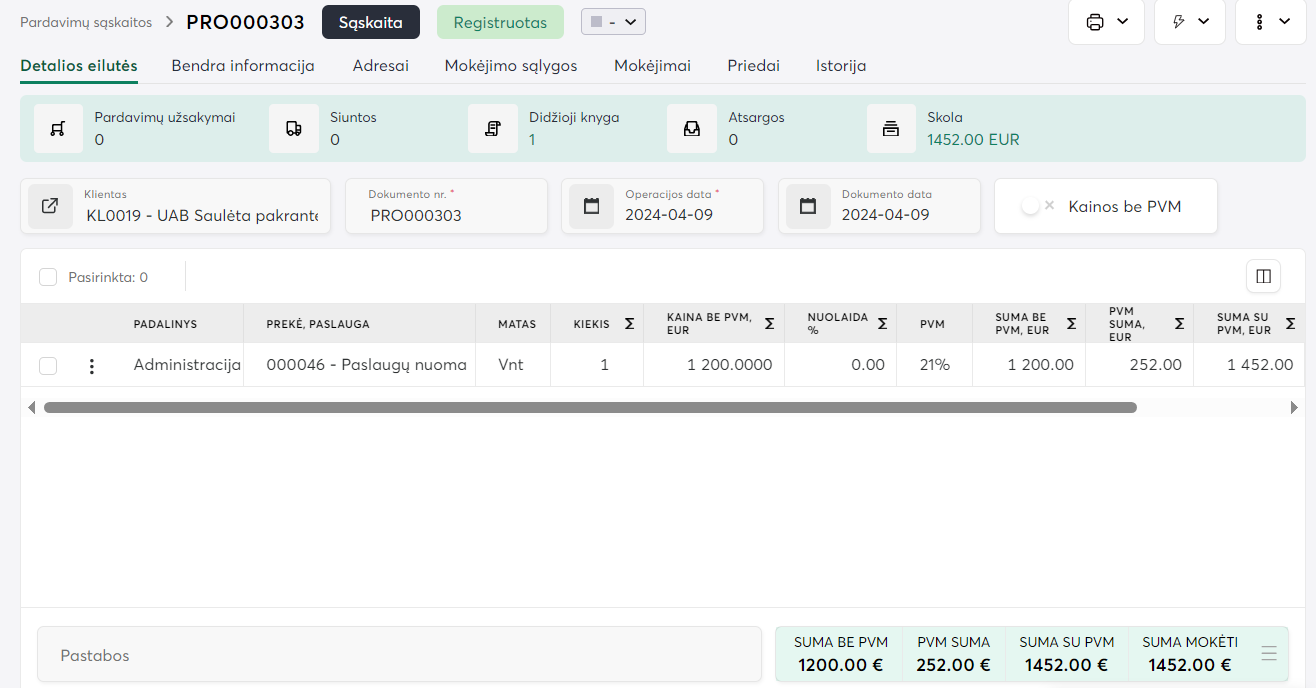The height and width of the screenshot is (688, 1316).
Task: Click into the Pastabos notes field
Action: [399, 655]
